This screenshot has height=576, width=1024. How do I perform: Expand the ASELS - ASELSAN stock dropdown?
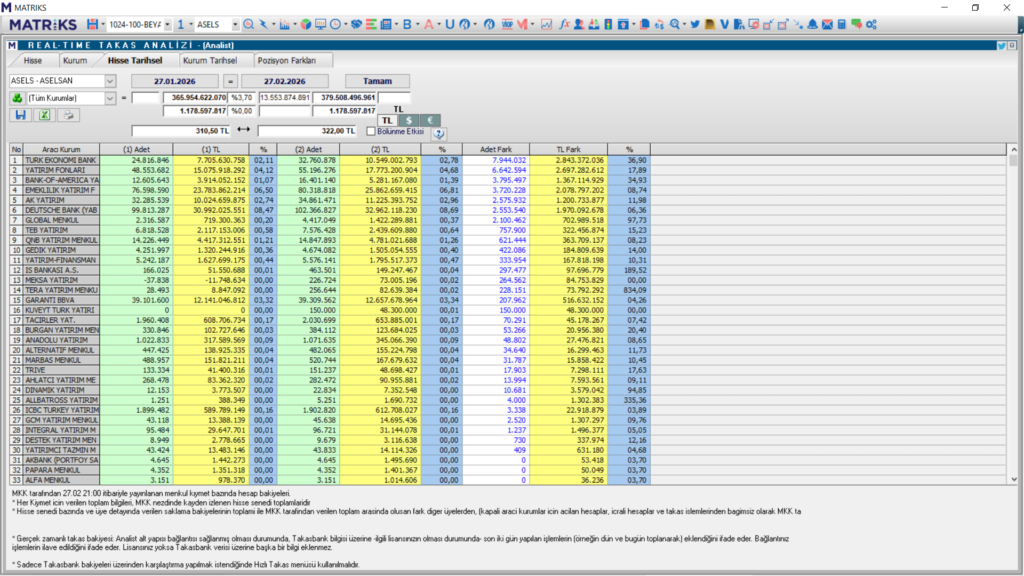pos(110,81)
